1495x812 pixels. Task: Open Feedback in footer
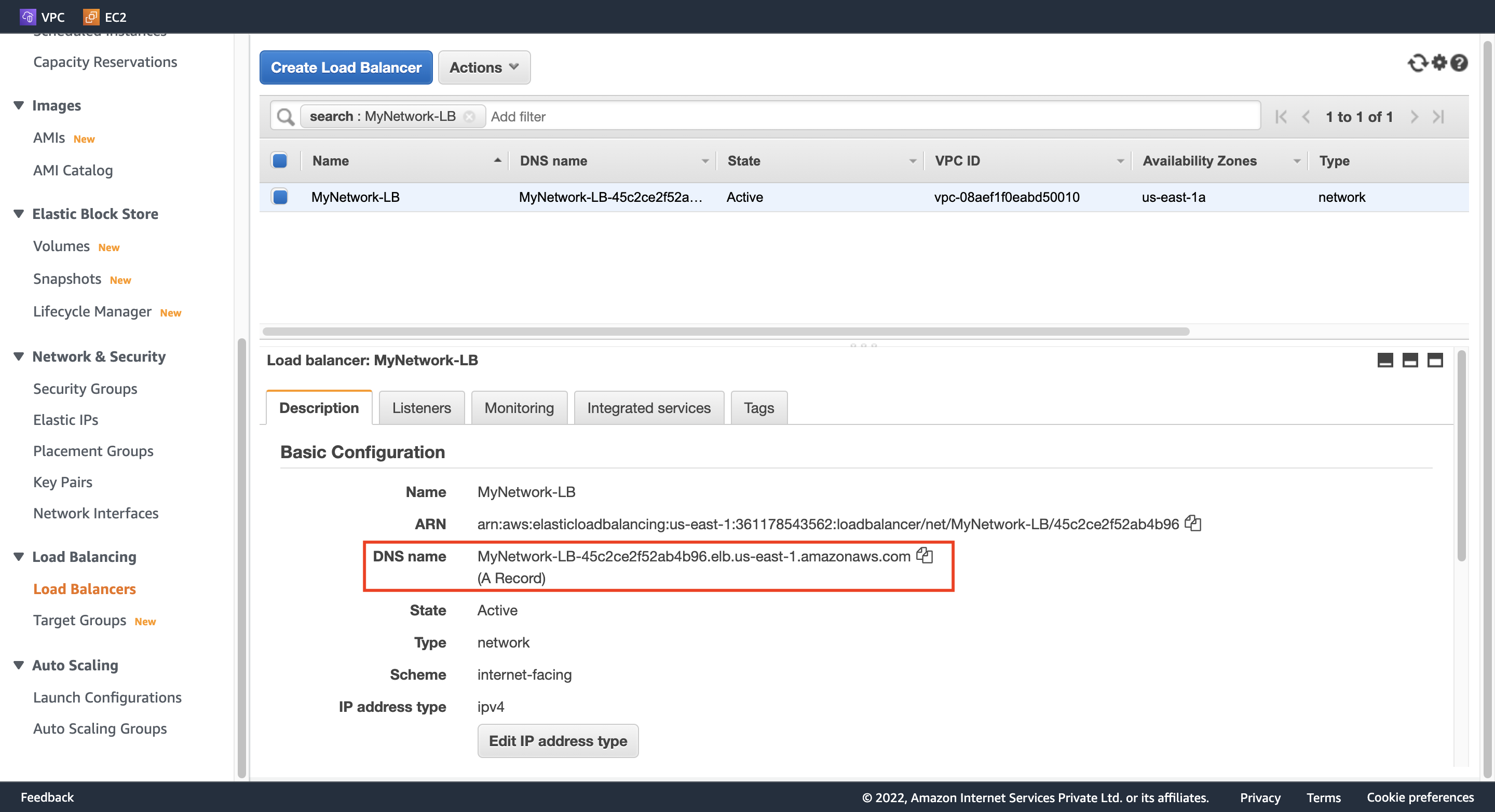pyautogui.click(x=47, y=797)
